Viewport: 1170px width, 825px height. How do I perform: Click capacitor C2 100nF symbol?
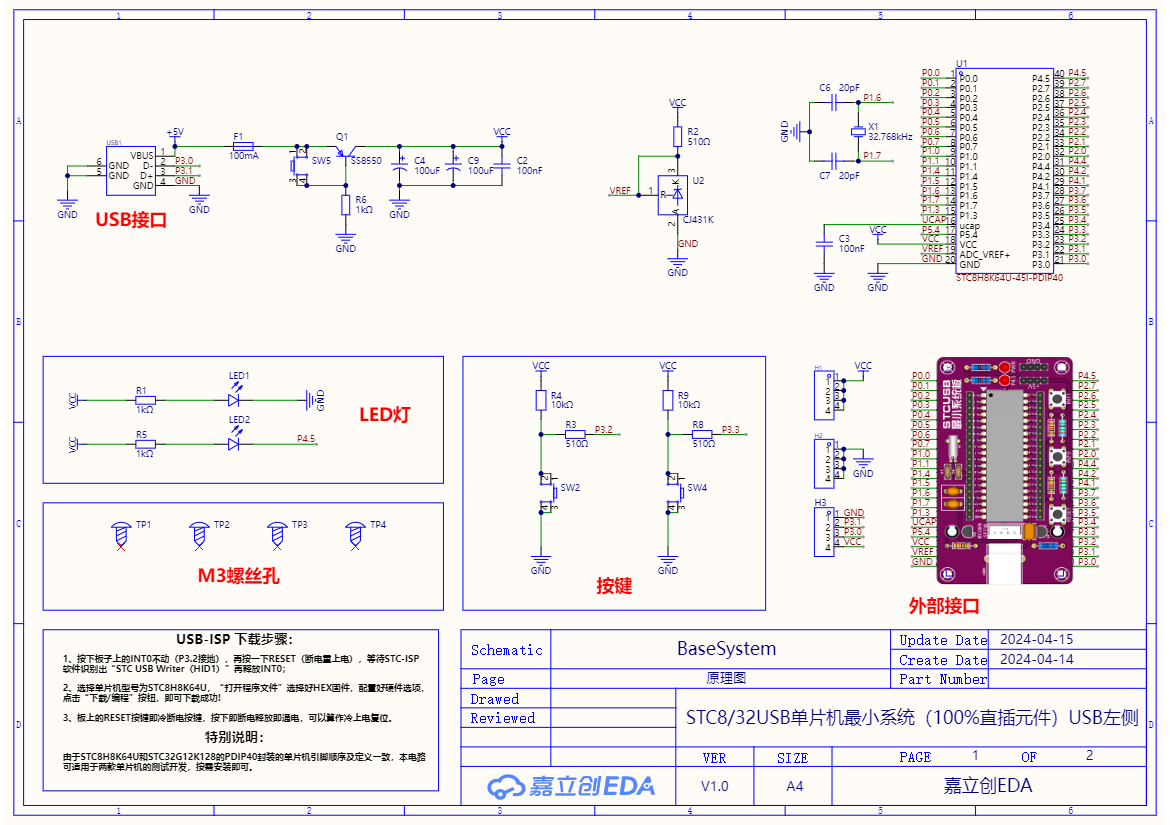(x=502, y=166)
